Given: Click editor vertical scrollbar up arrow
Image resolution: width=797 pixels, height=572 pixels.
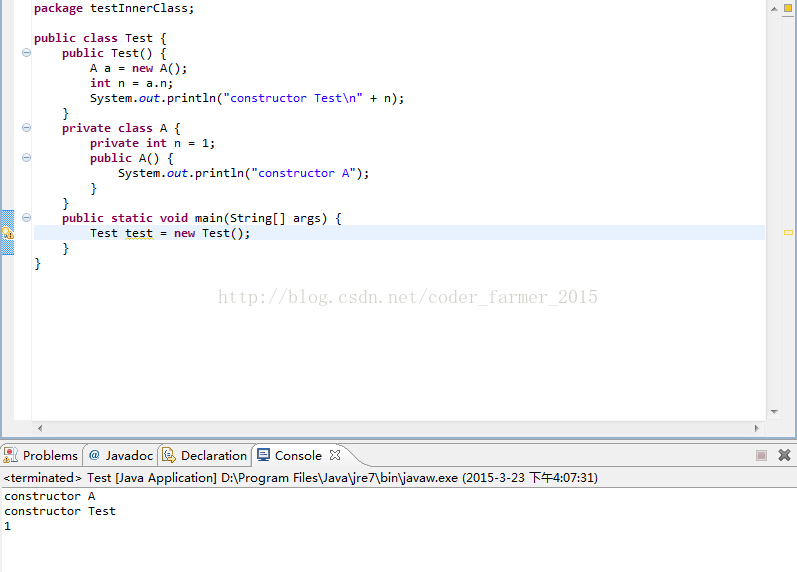Looking at the screenshot, I should pos(774,9).
